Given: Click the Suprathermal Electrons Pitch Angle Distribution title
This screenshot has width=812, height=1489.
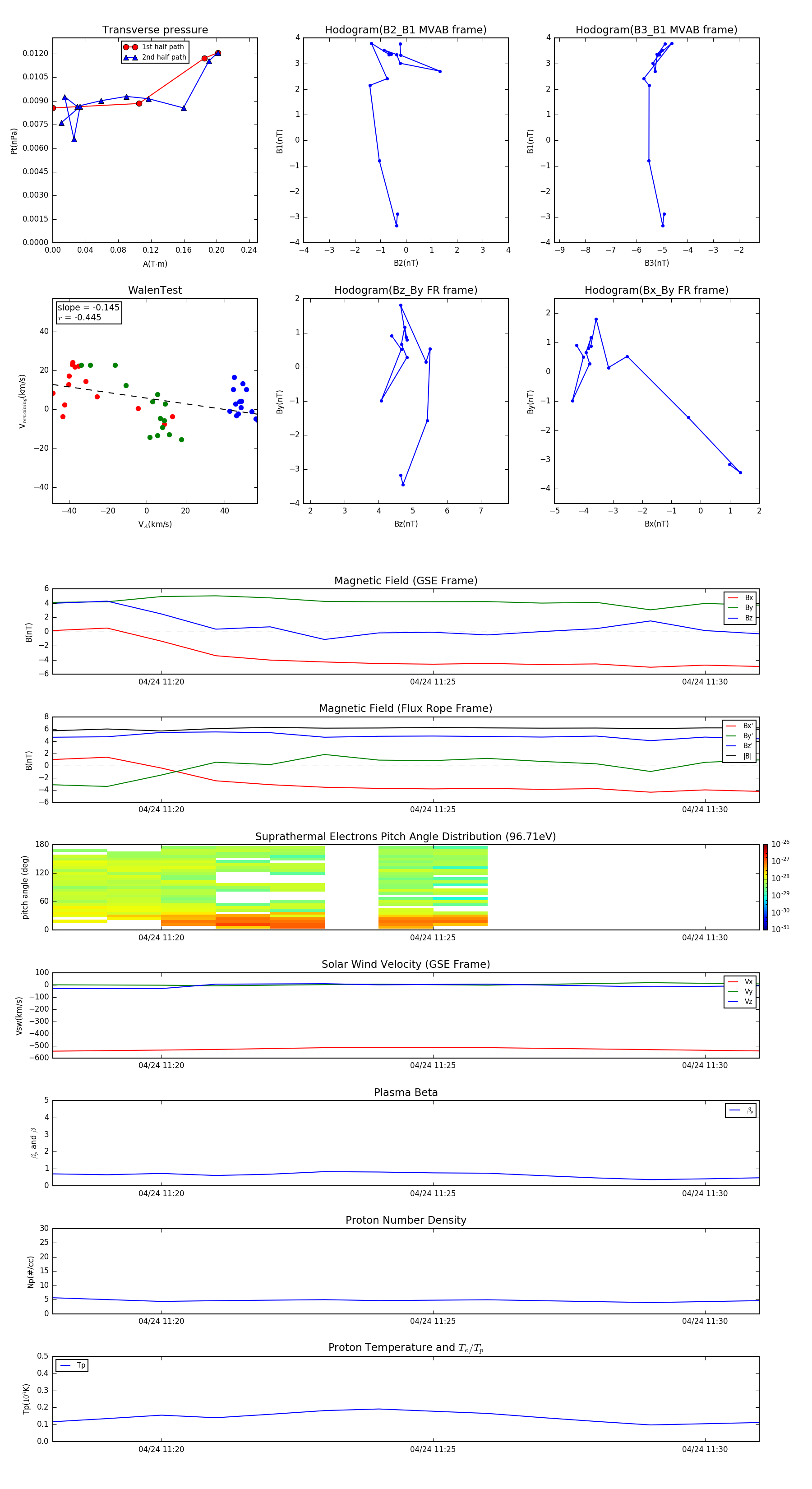Looking at the screenshot, I should click(x=406, y=837).
